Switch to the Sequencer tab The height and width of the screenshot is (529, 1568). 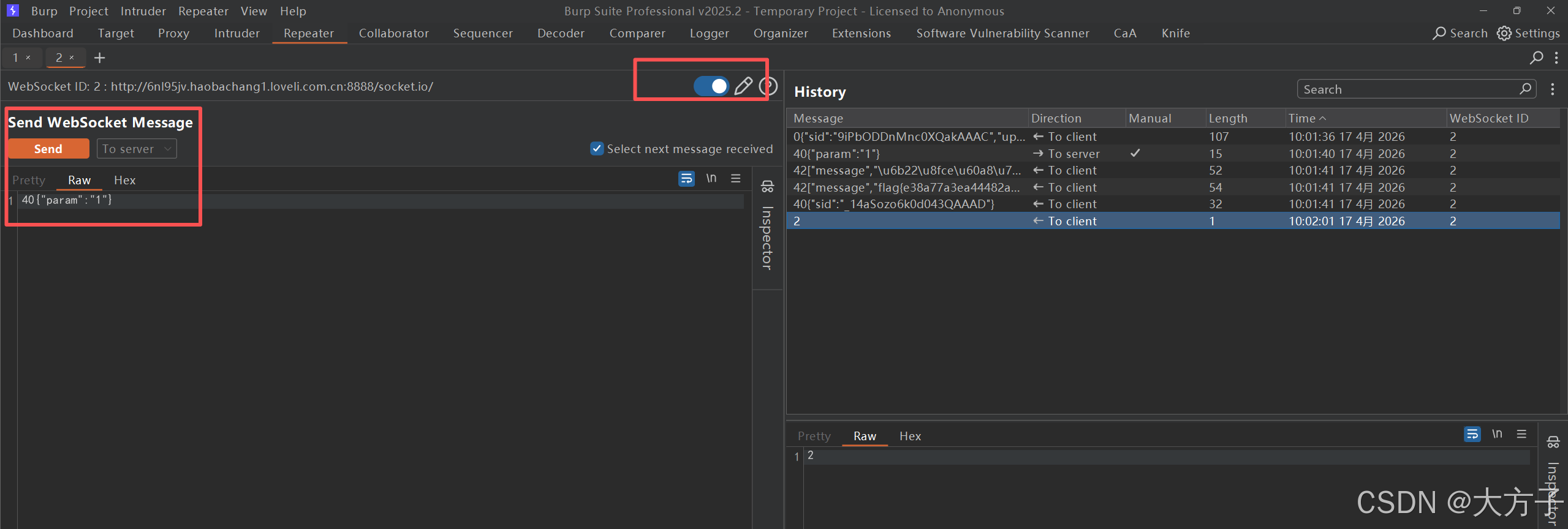point(483,33)
